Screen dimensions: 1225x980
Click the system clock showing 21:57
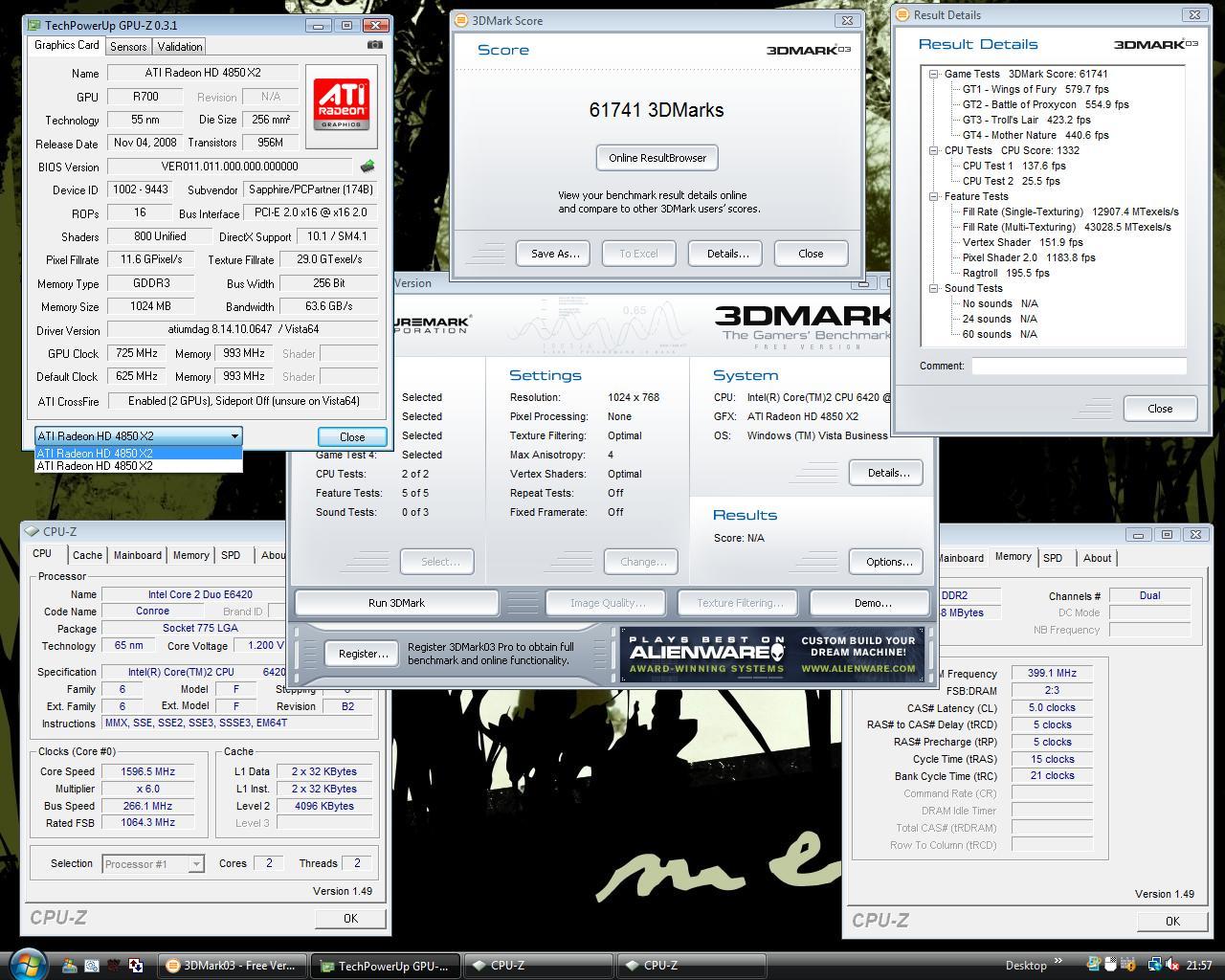(1198, 966)
